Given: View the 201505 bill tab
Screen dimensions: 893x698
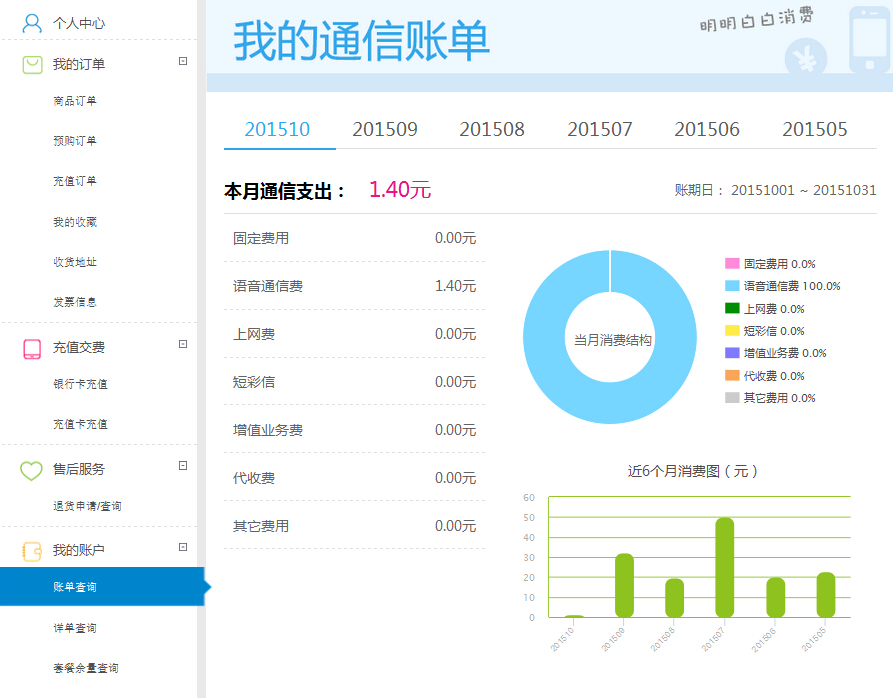Looking at the screenshot, I should [814, 129].
